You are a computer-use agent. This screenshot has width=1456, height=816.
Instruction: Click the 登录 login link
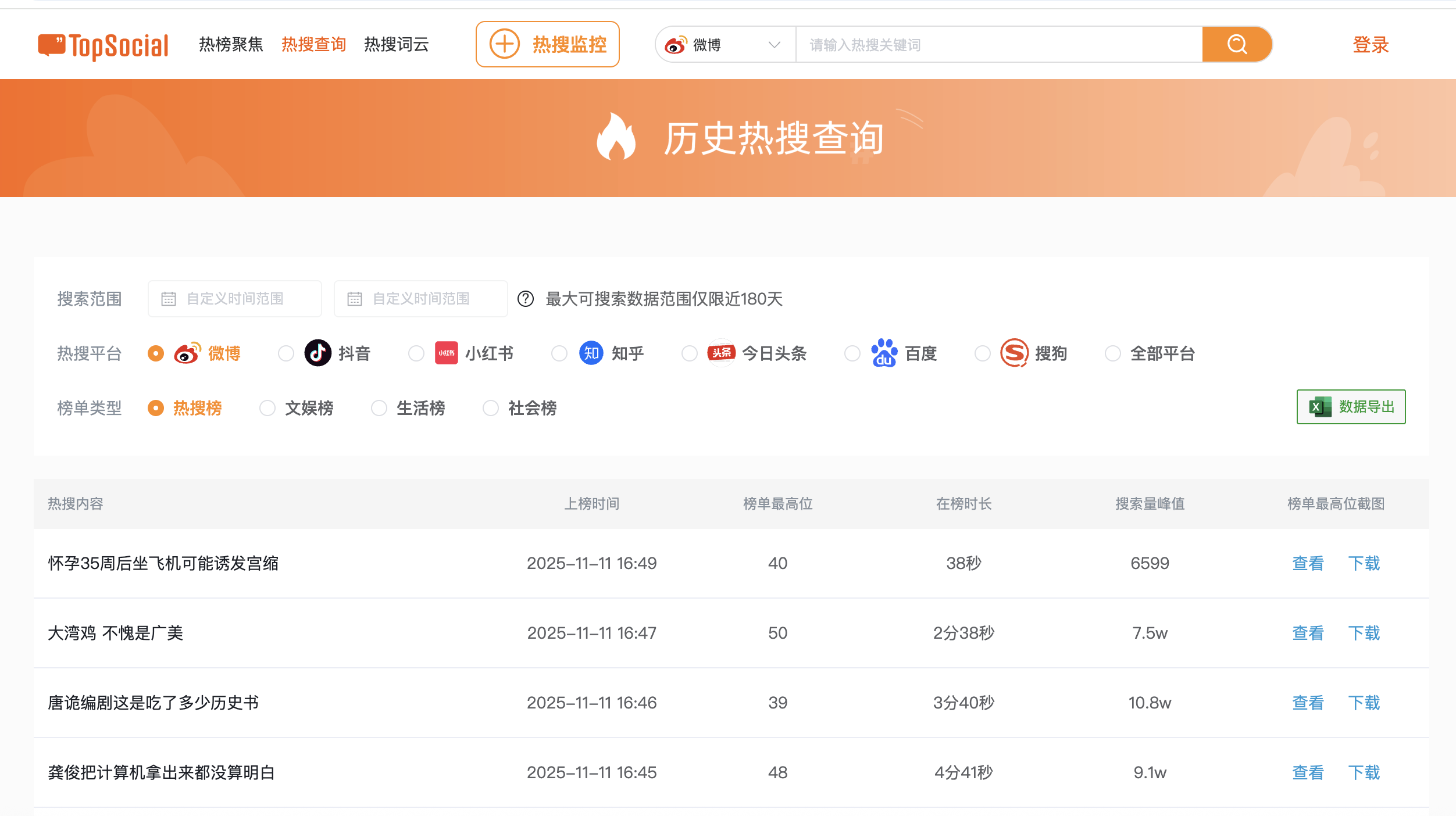[1371, 45]
